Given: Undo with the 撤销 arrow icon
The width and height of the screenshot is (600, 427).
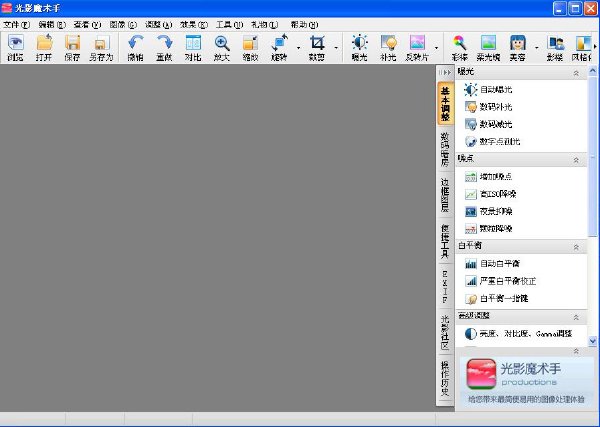Looking at the screenshot, I should click(x=135, y=47).
